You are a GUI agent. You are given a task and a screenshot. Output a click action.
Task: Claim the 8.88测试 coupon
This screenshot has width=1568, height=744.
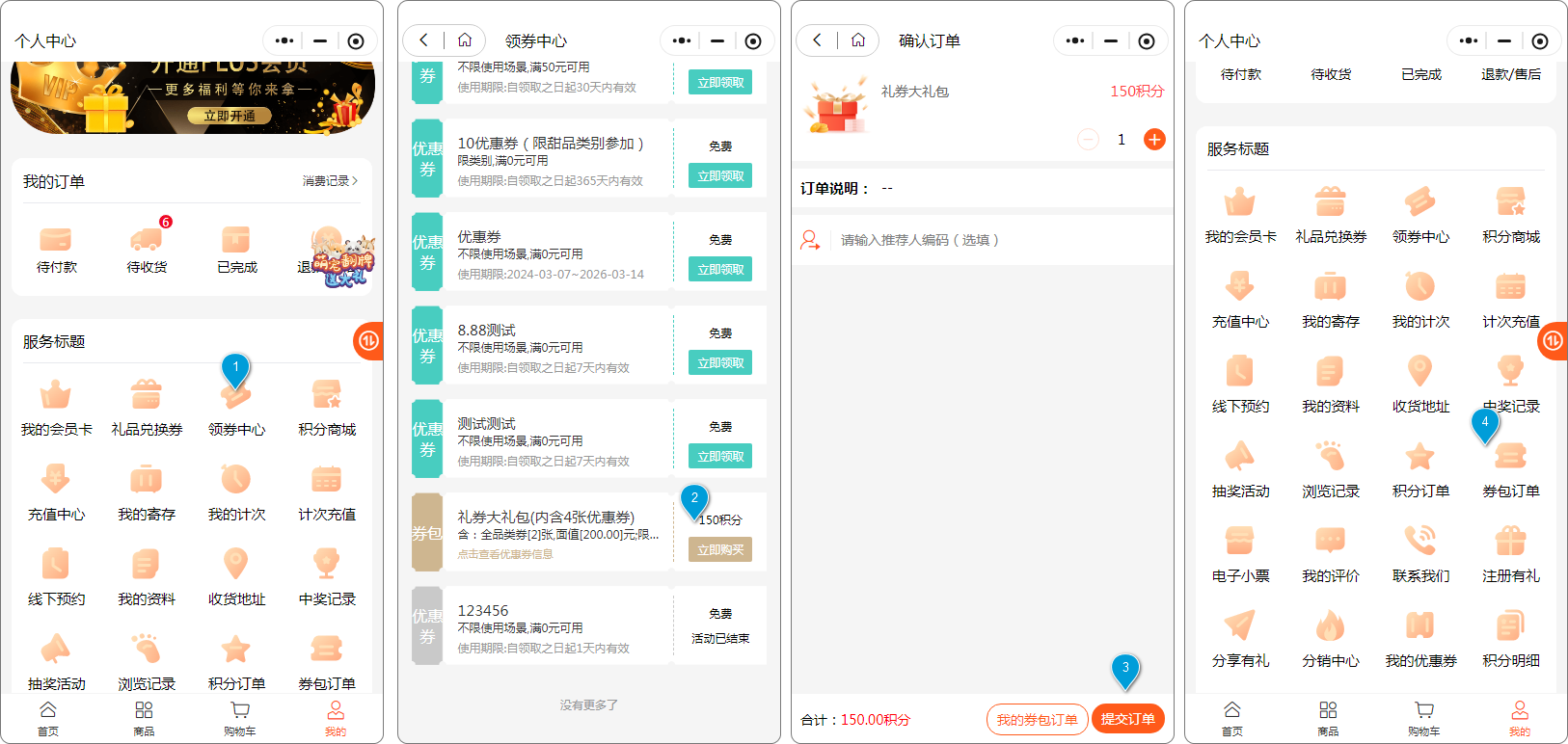point(720,363)
